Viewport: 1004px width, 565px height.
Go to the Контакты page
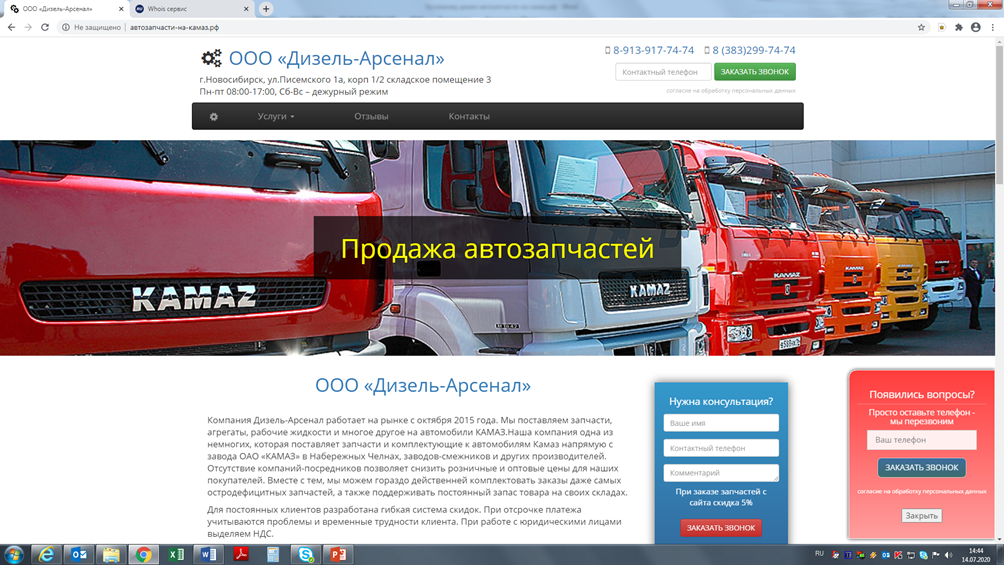point(469,117)
